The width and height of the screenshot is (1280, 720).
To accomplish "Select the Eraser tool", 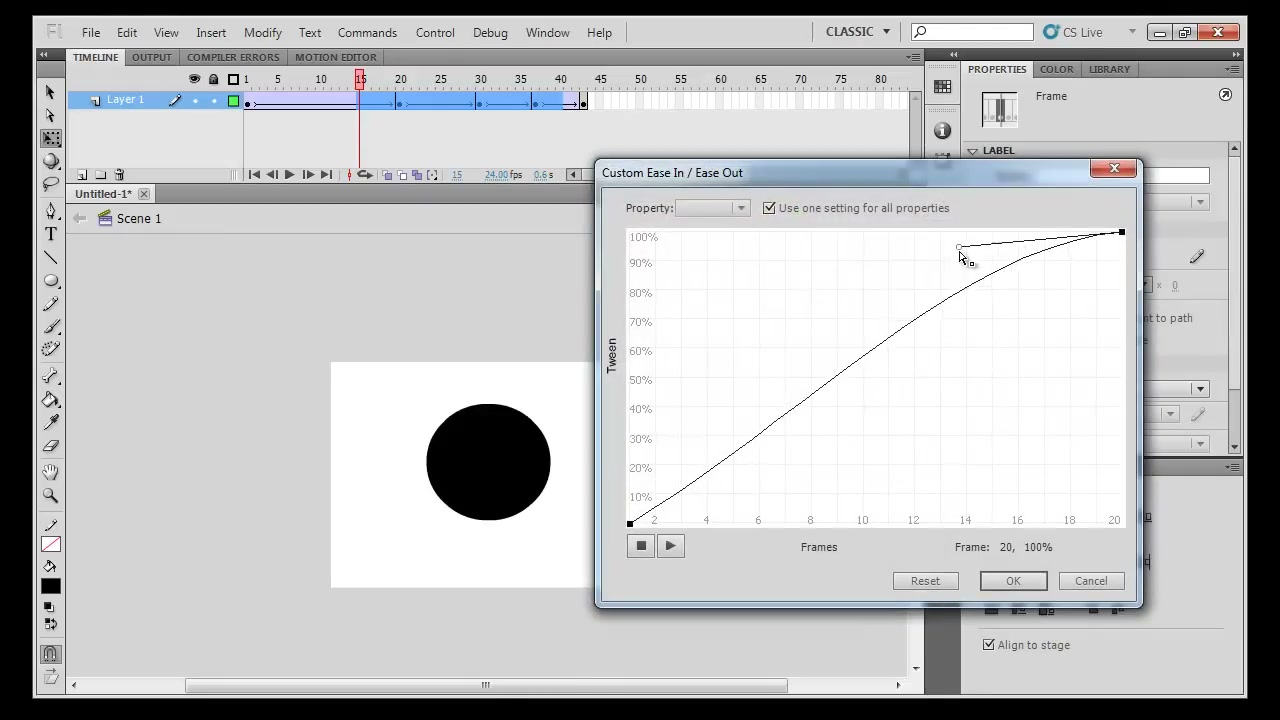I will tap(51, 447).
